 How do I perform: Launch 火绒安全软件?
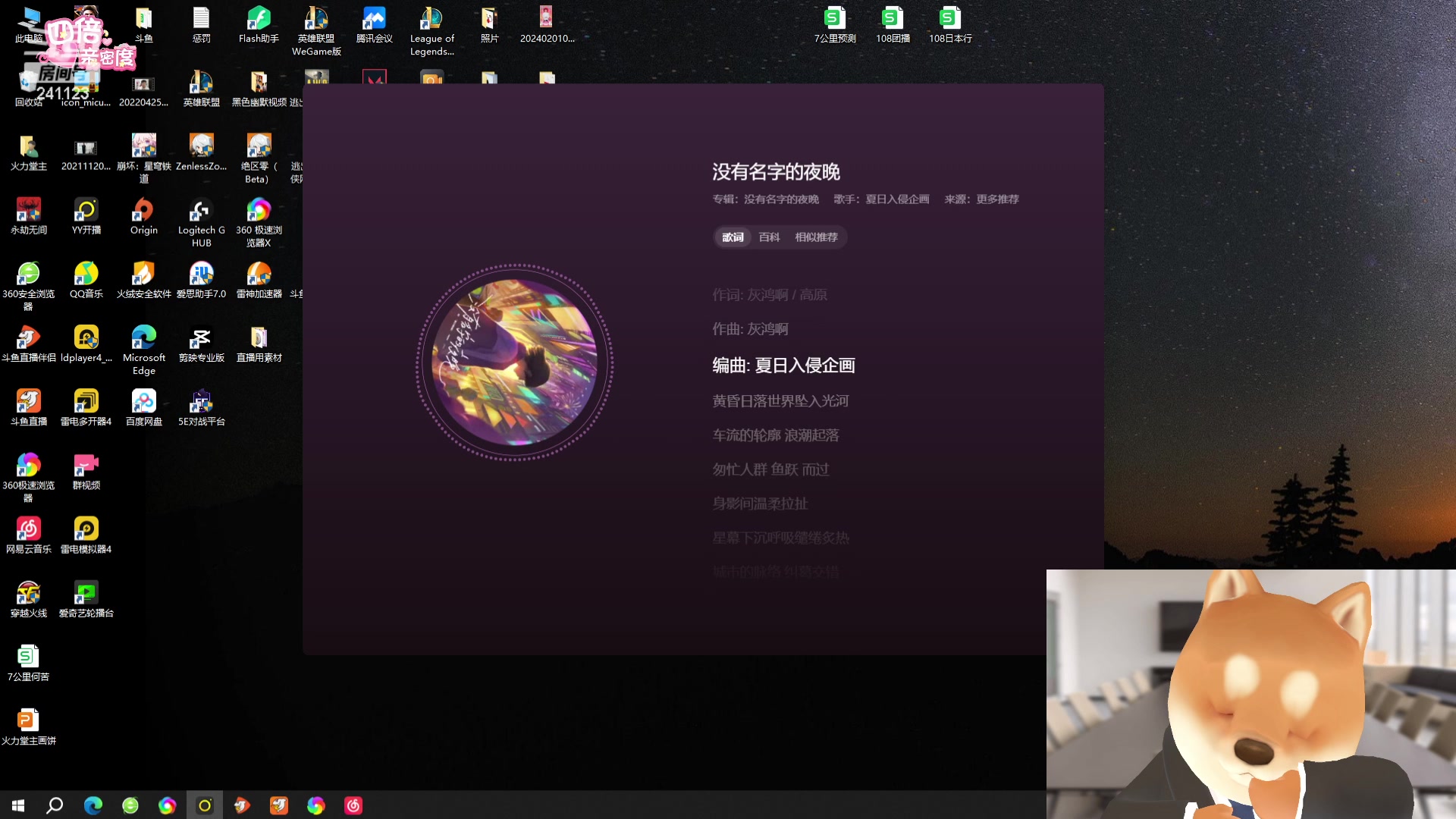143,273
